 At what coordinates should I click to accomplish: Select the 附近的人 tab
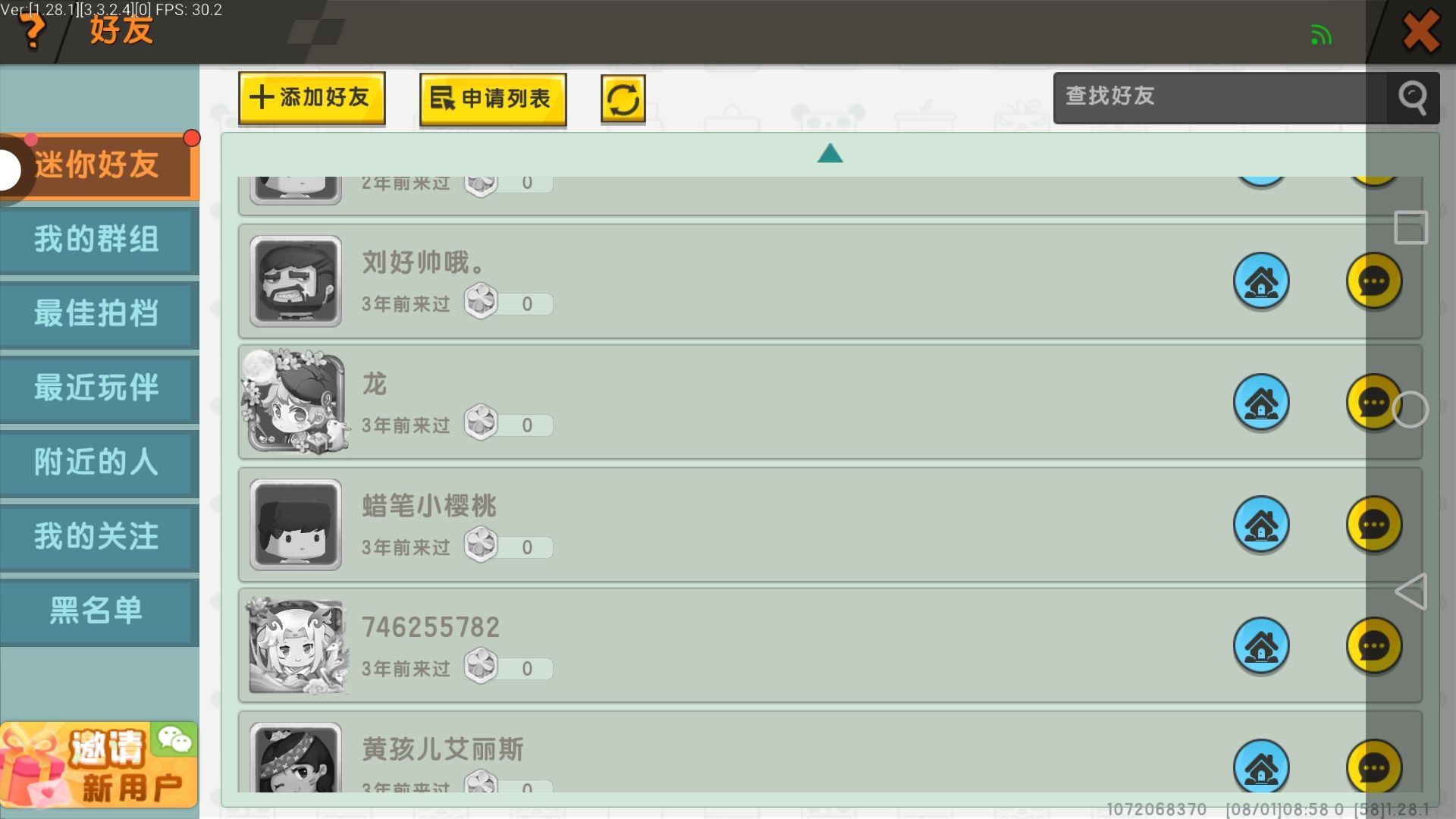[97, 463]
